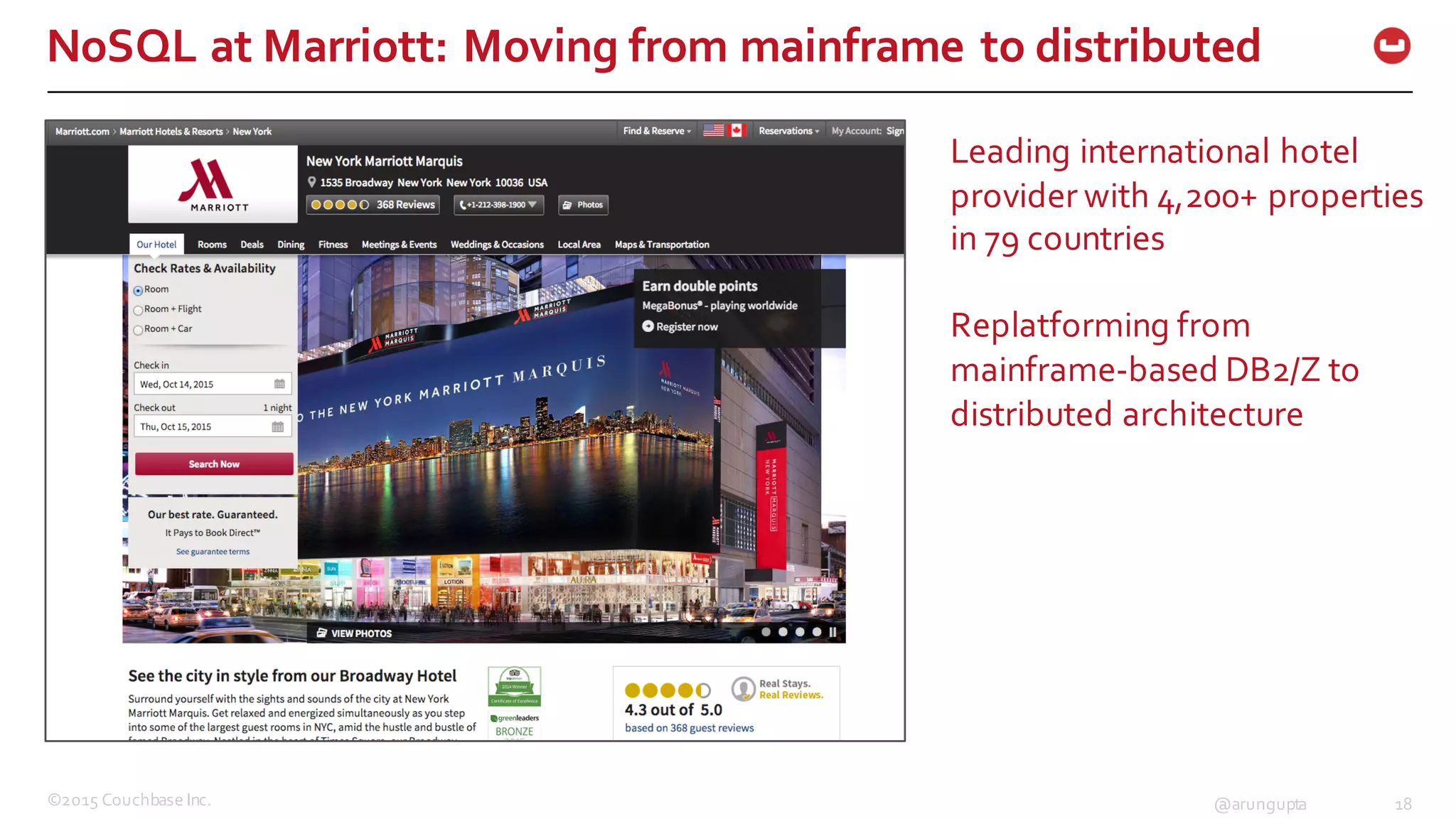
Task: Pause the photo slideshow
Action: point(833,631)
